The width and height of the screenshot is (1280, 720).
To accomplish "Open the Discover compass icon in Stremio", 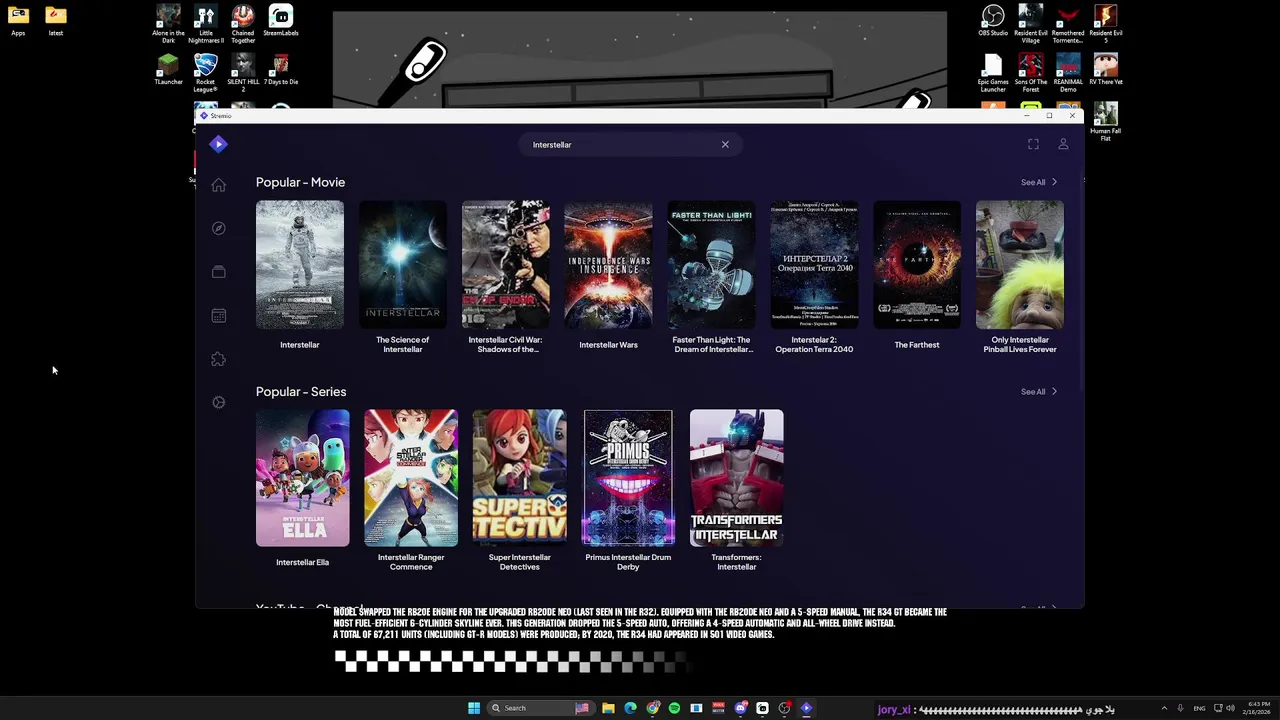I will pyautogui.click(x=218, y=228).
